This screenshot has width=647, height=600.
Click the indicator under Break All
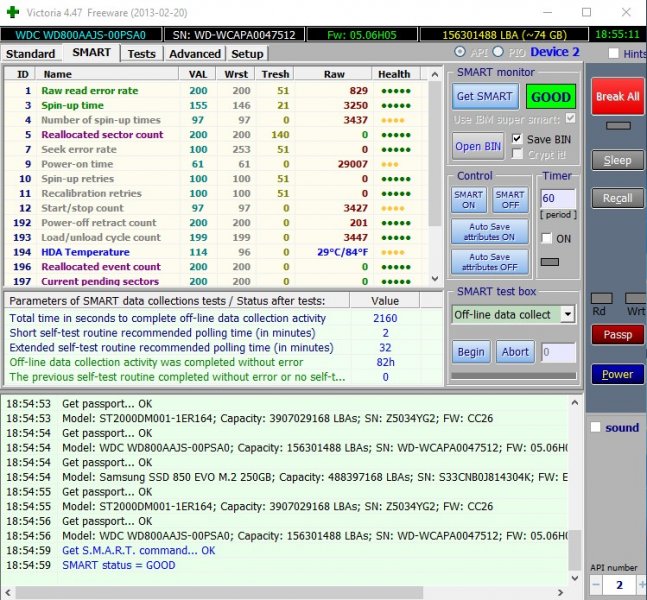click(618, 126)
